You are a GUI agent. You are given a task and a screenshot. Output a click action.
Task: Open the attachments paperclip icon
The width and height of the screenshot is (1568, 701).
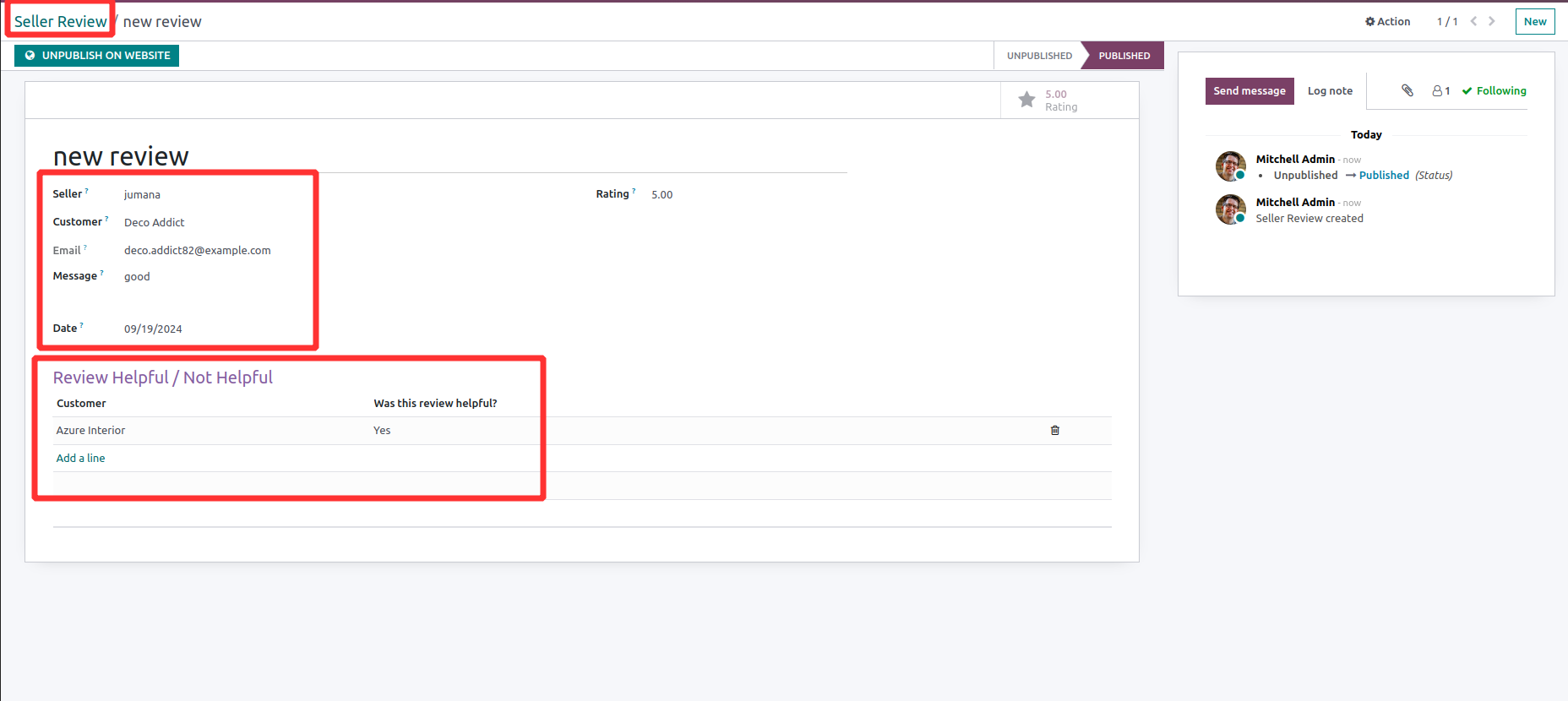tap(1407, 90)
